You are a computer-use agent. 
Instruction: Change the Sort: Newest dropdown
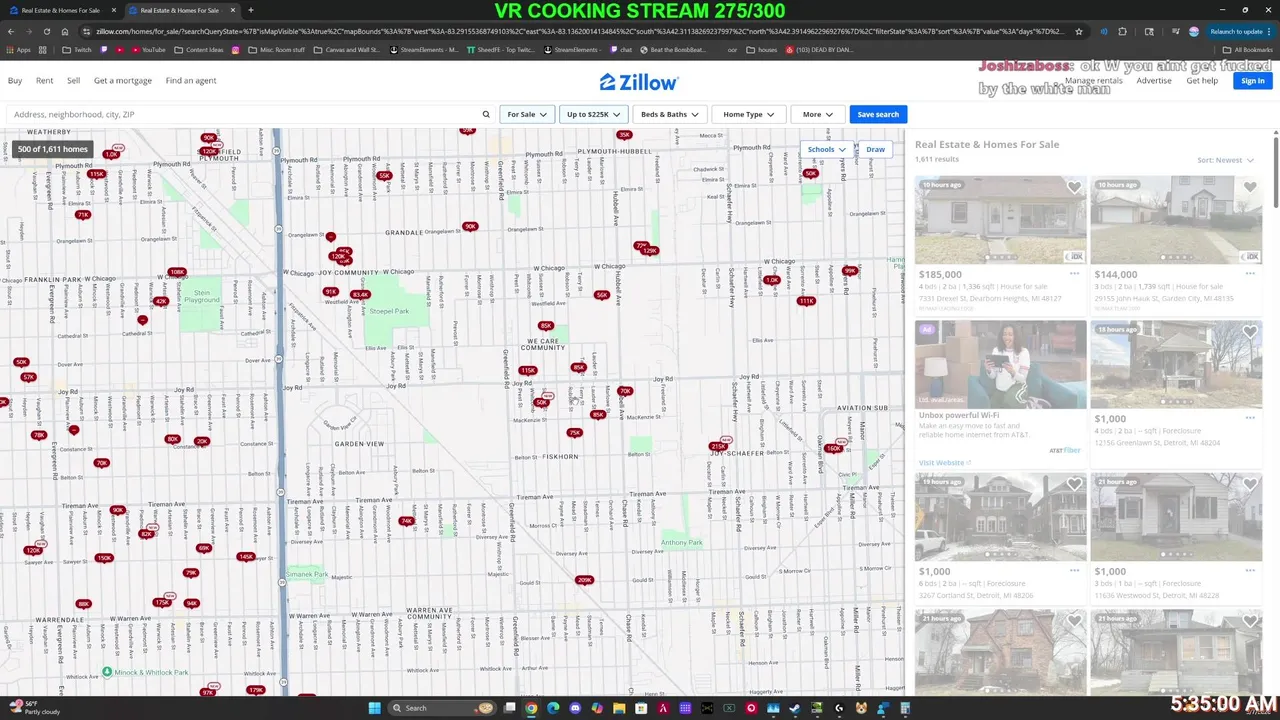(x=1226, y=160)
